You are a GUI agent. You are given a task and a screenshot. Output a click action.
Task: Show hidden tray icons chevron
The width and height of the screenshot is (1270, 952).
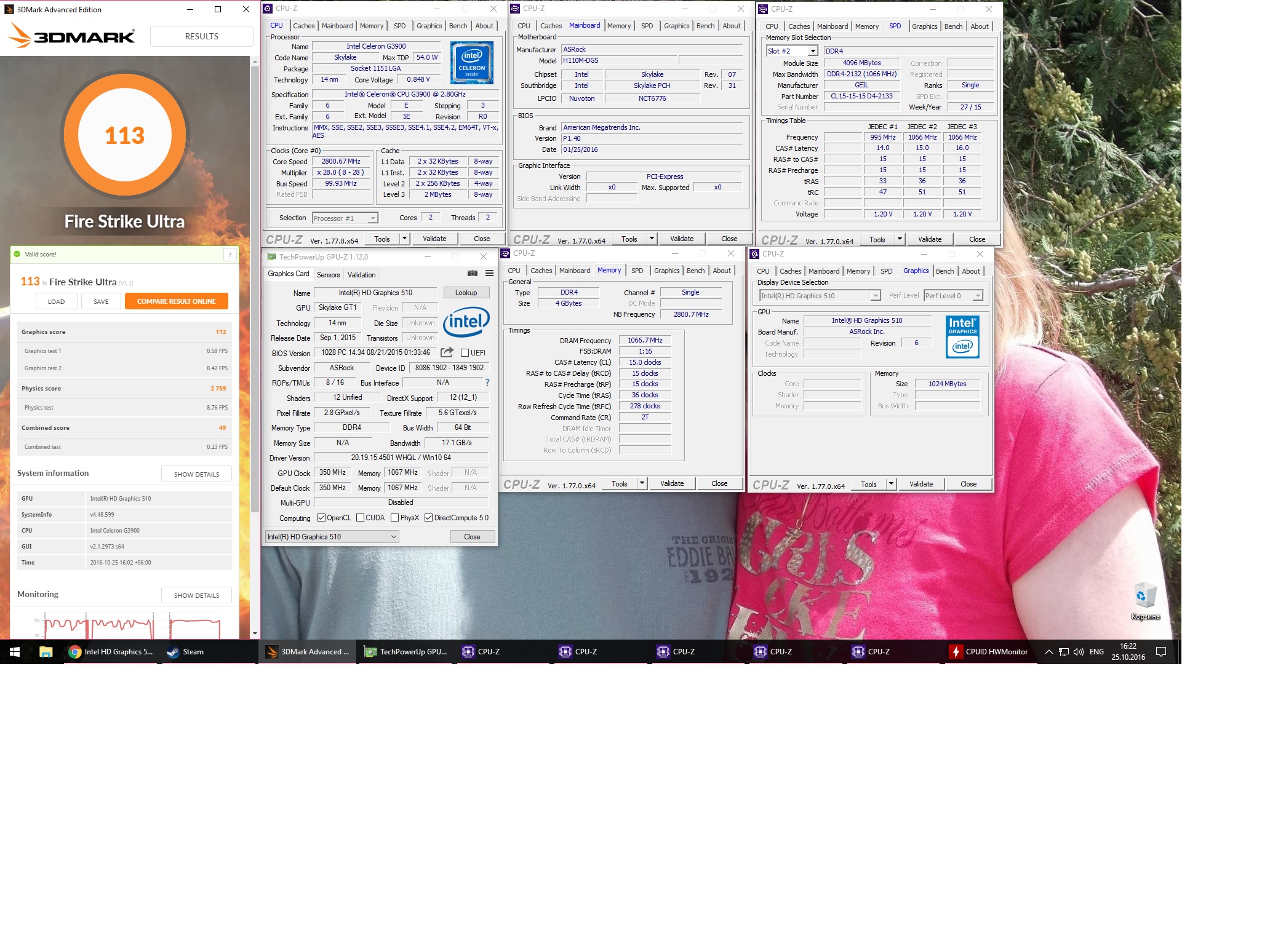[x=1048, y=652]
